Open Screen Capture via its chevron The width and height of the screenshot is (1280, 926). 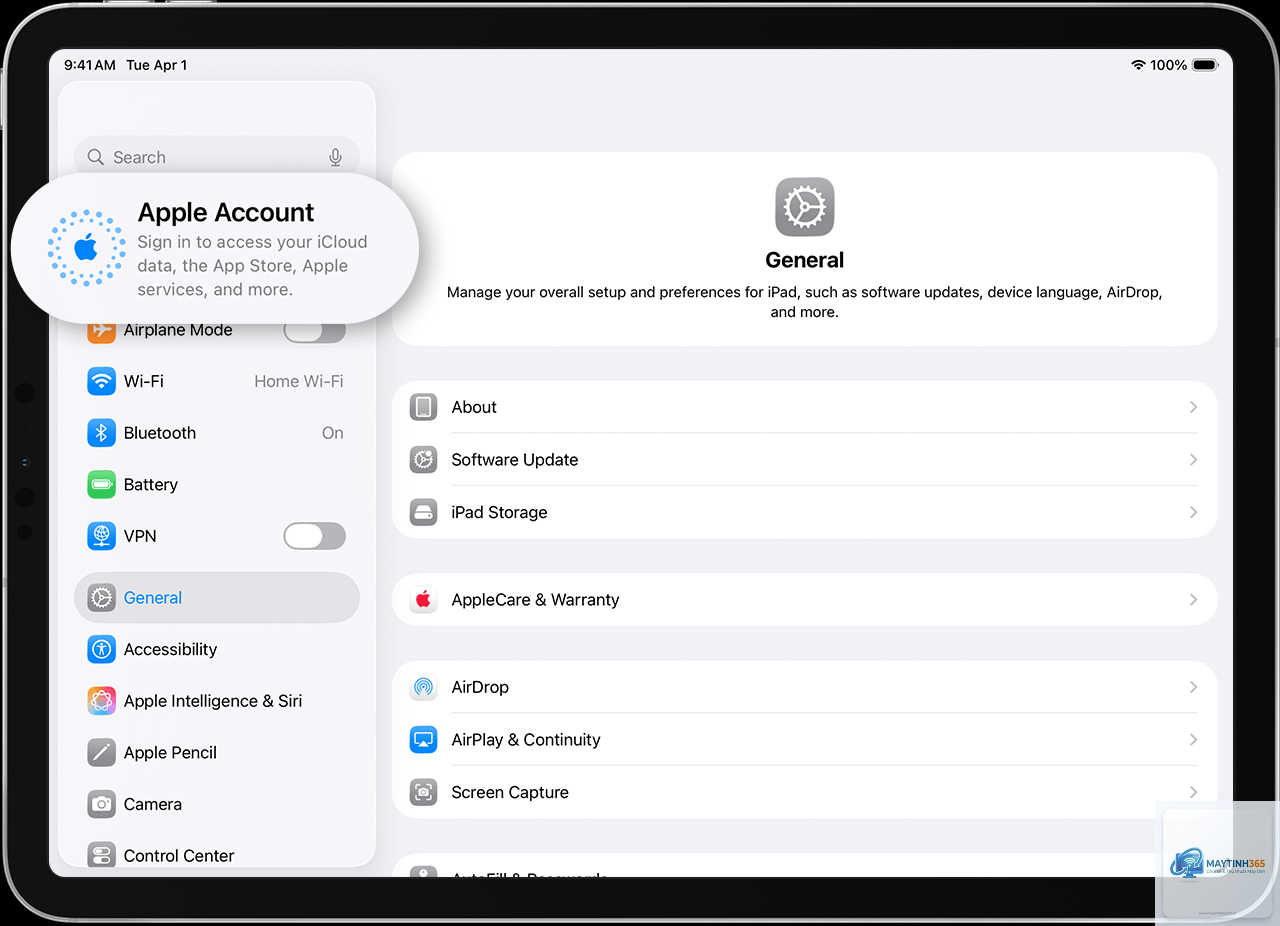pyautogui.click(x=1193, y=792)
